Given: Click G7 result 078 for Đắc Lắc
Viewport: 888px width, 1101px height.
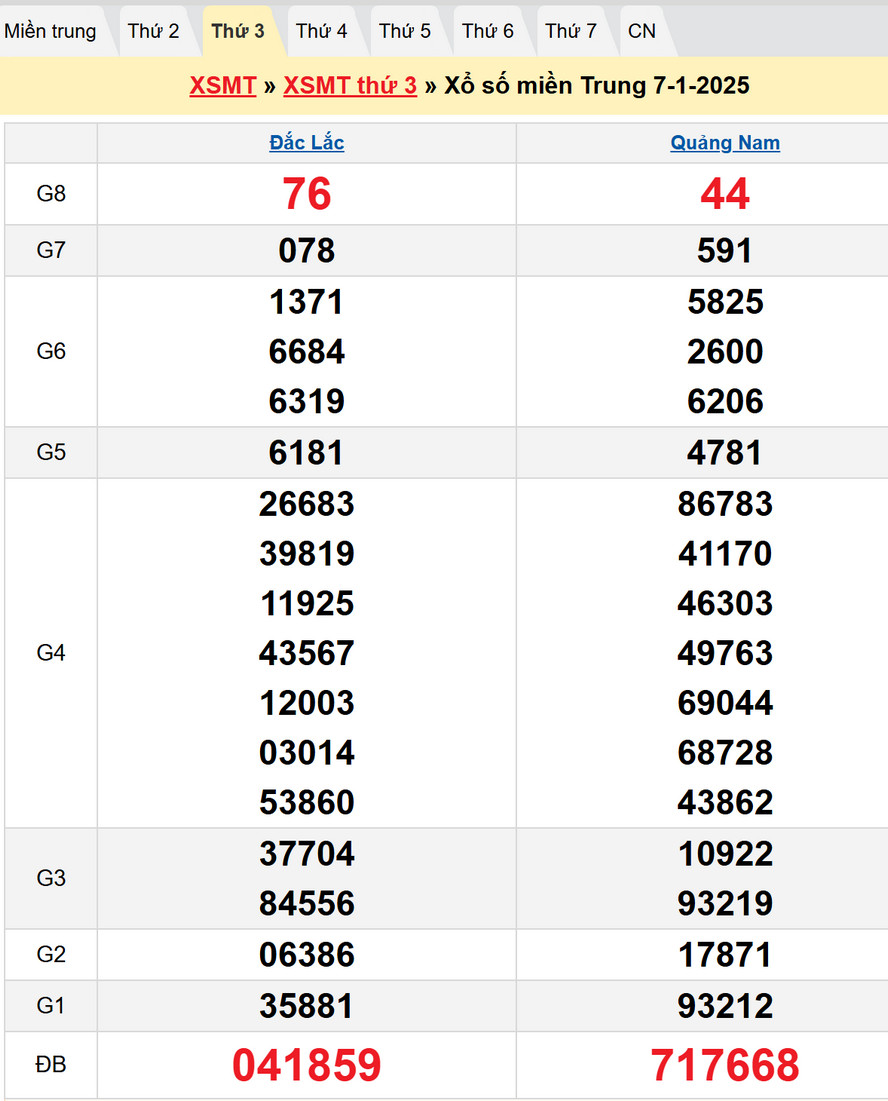Looking at the screenshot, I should [x=307, y=251].
